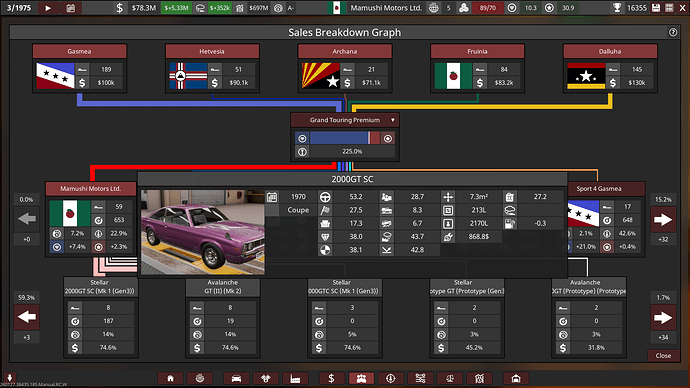Select the Stellar otype GT (Prototype) card
Screen dimensions: 690x388
click(x=467, y=317)
